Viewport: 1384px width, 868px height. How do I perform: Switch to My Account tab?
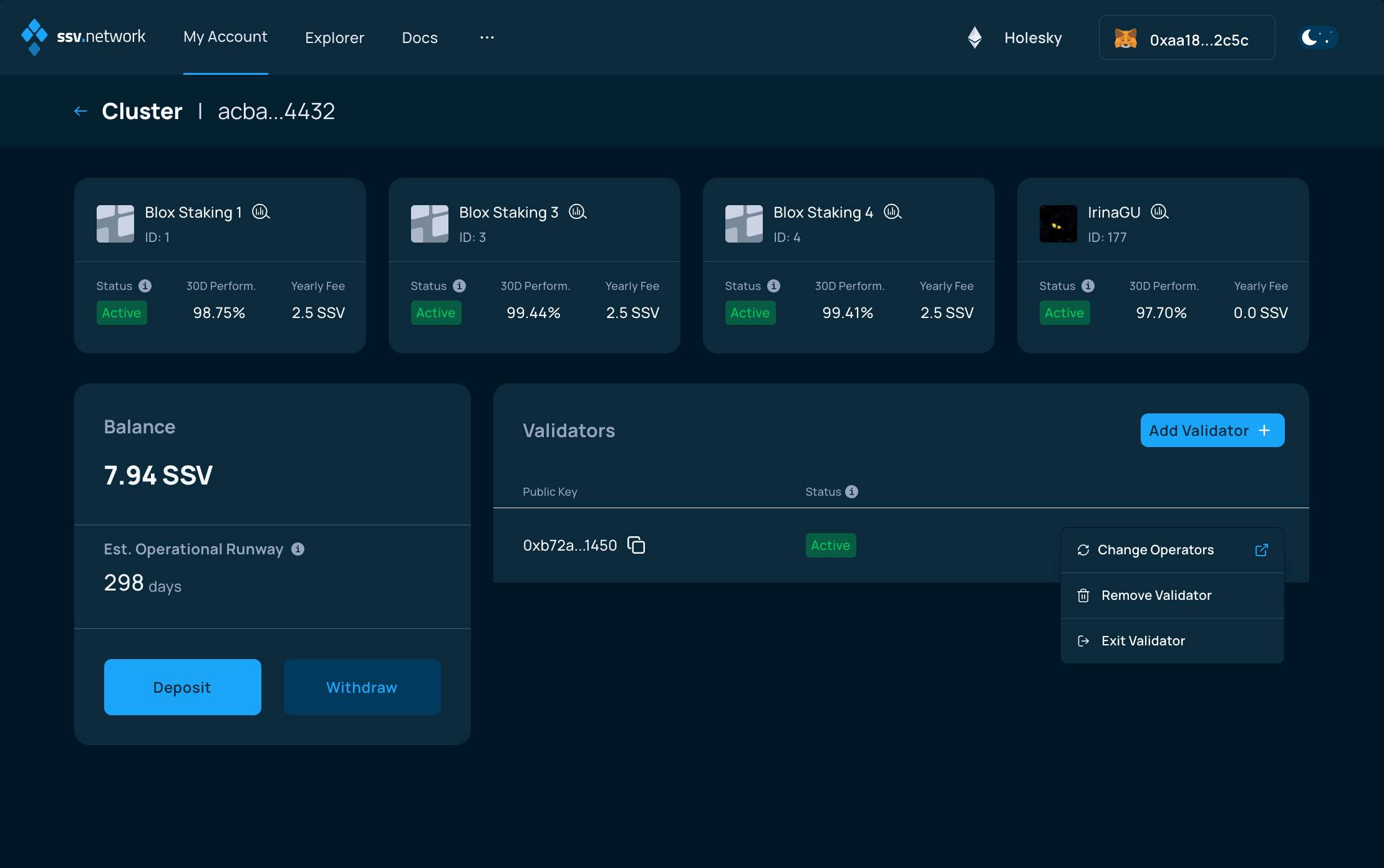click(225, 37)
